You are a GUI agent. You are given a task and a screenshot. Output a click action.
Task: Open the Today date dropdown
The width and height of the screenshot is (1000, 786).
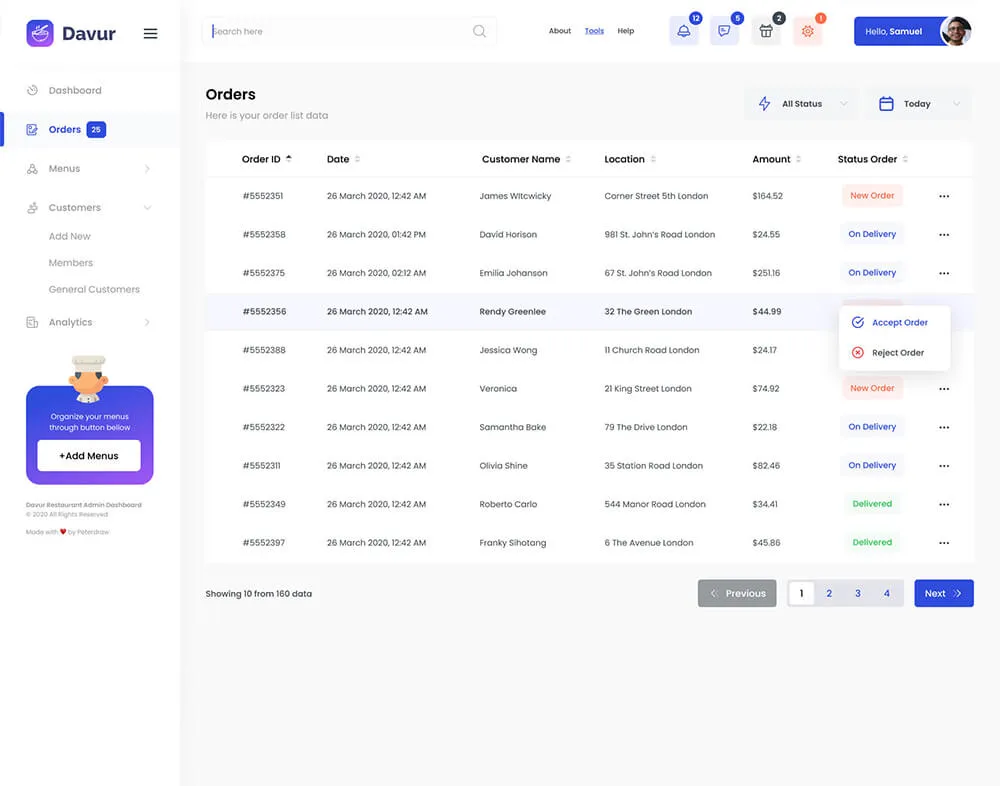pyautogui.click(x=918, y=104)
